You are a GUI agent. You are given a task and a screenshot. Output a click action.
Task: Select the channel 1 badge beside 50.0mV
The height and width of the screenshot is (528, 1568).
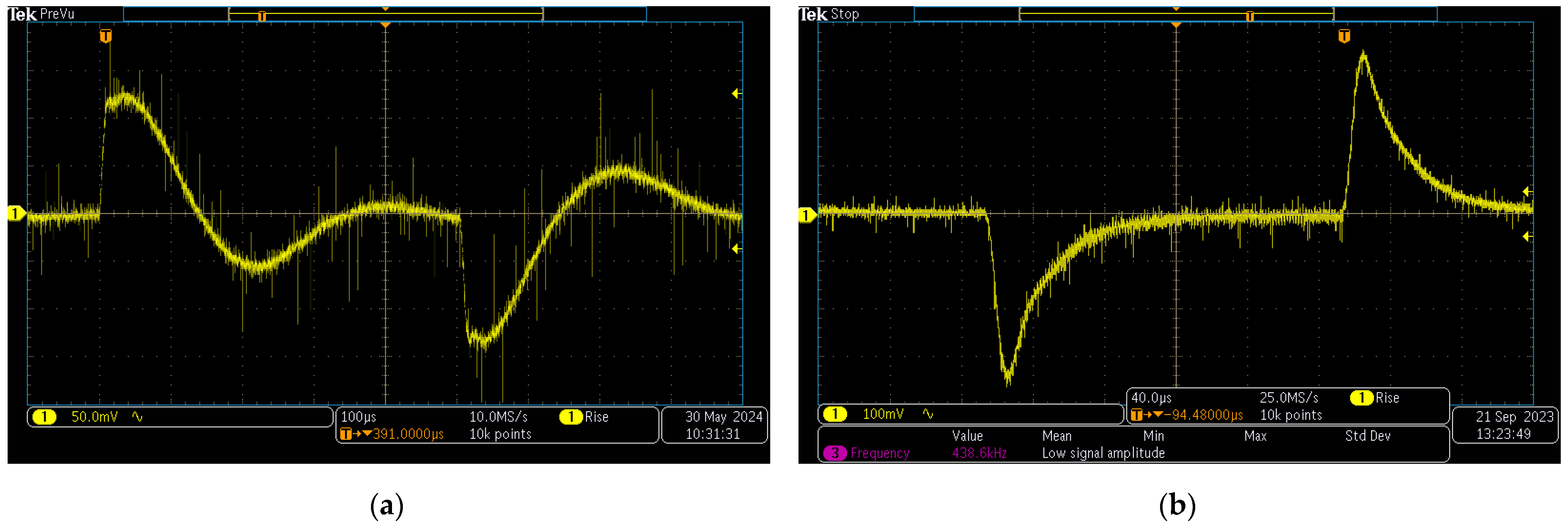click(x=44, y=417)
